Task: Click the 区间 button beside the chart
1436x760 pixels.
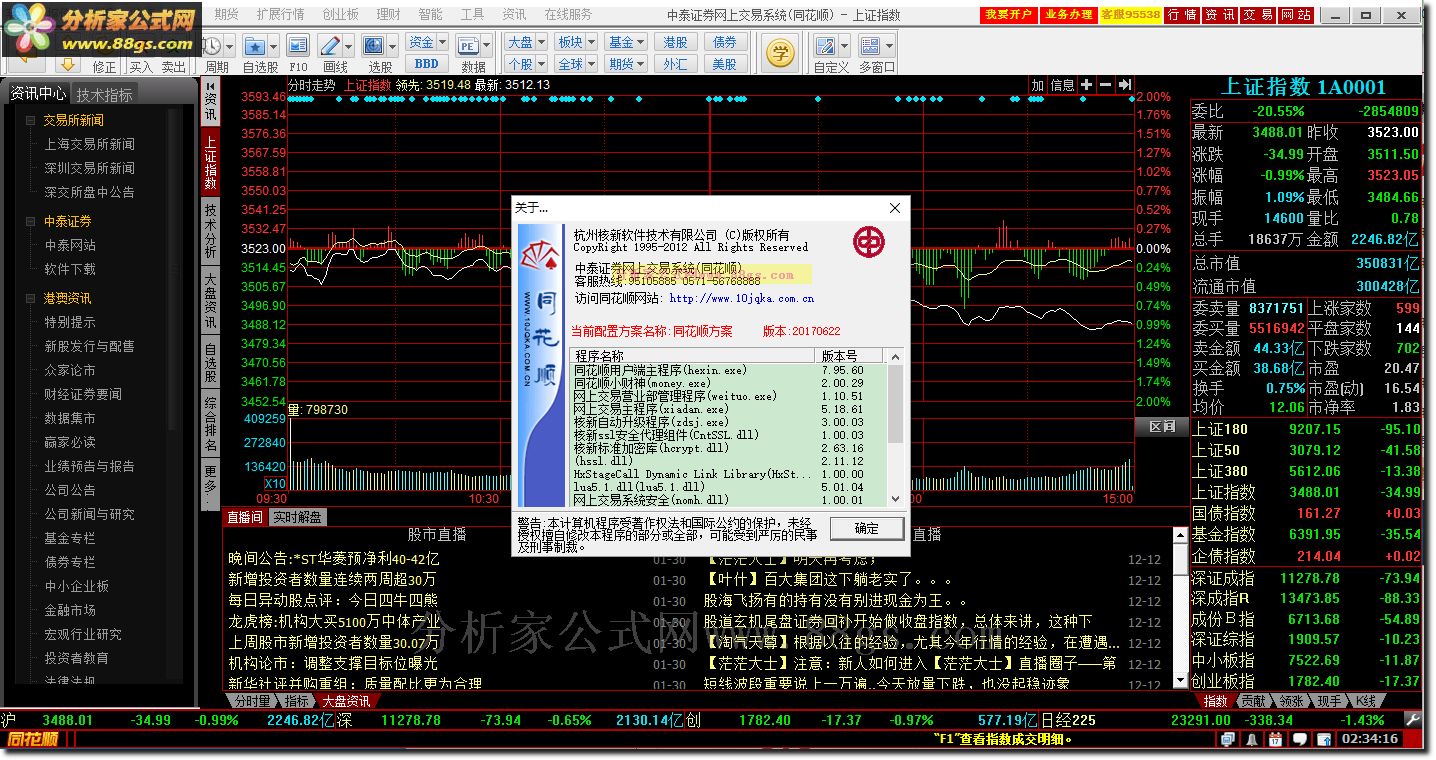Action: coord(1162,427)
